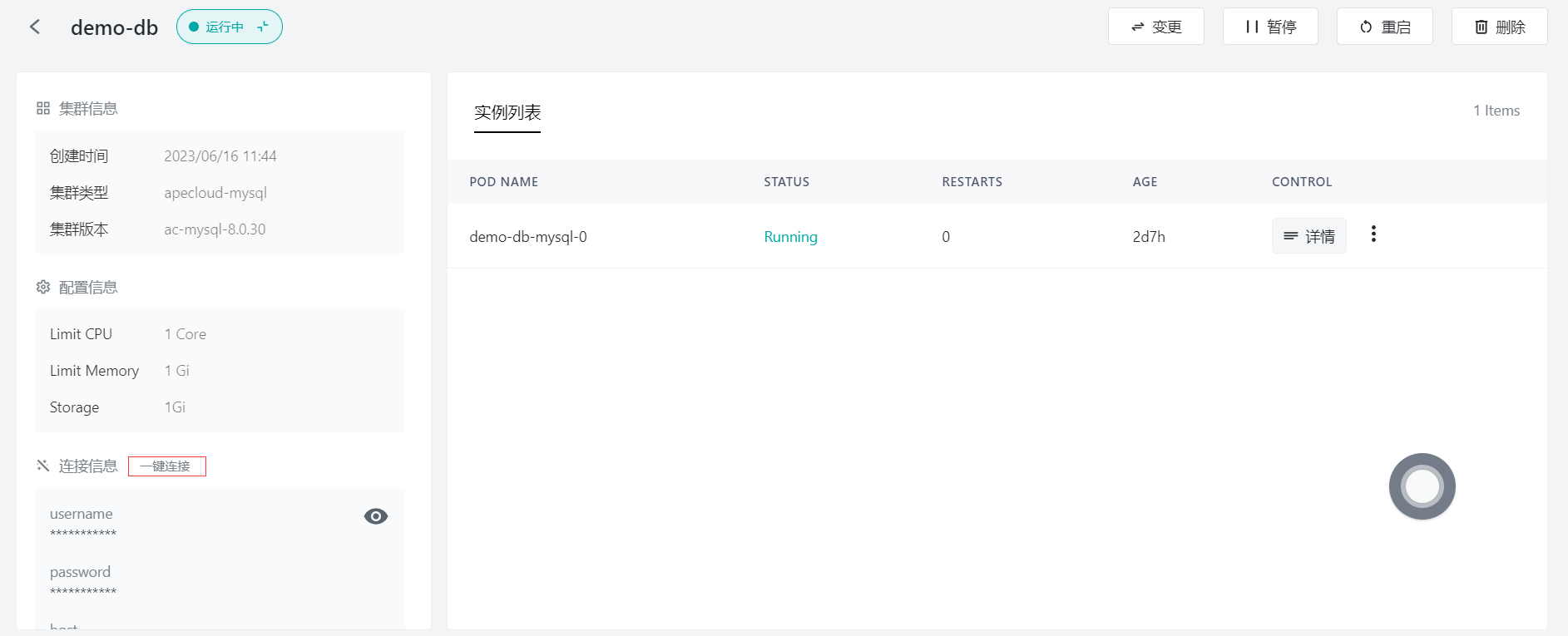The height and width of the screenshot is (636, 1568).
Task: Click the connection info plug icon
Action: point(43,466)
